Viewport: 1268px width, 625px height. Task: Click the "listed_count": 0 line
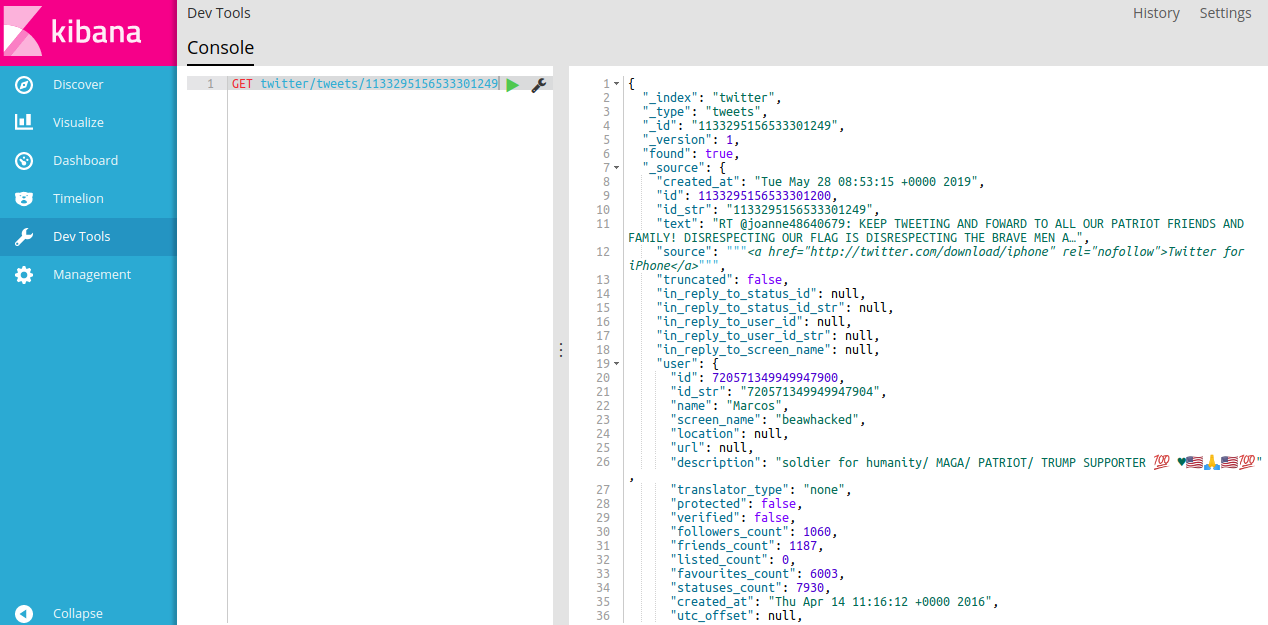732,560
